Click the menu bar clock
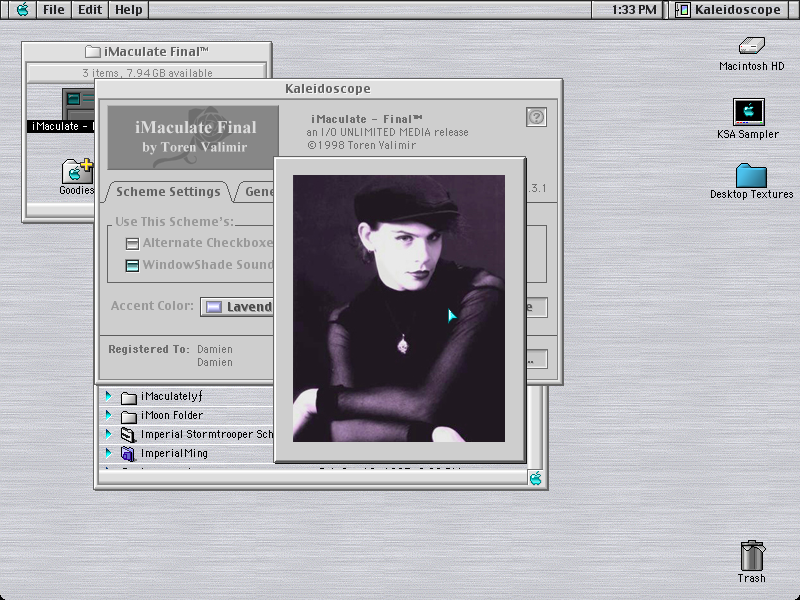 pyautogui.click(x=634, y=10)
